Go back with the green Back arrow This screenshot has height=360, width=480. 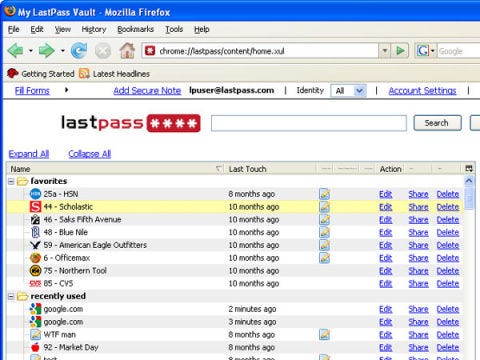(x=15, y=51)
